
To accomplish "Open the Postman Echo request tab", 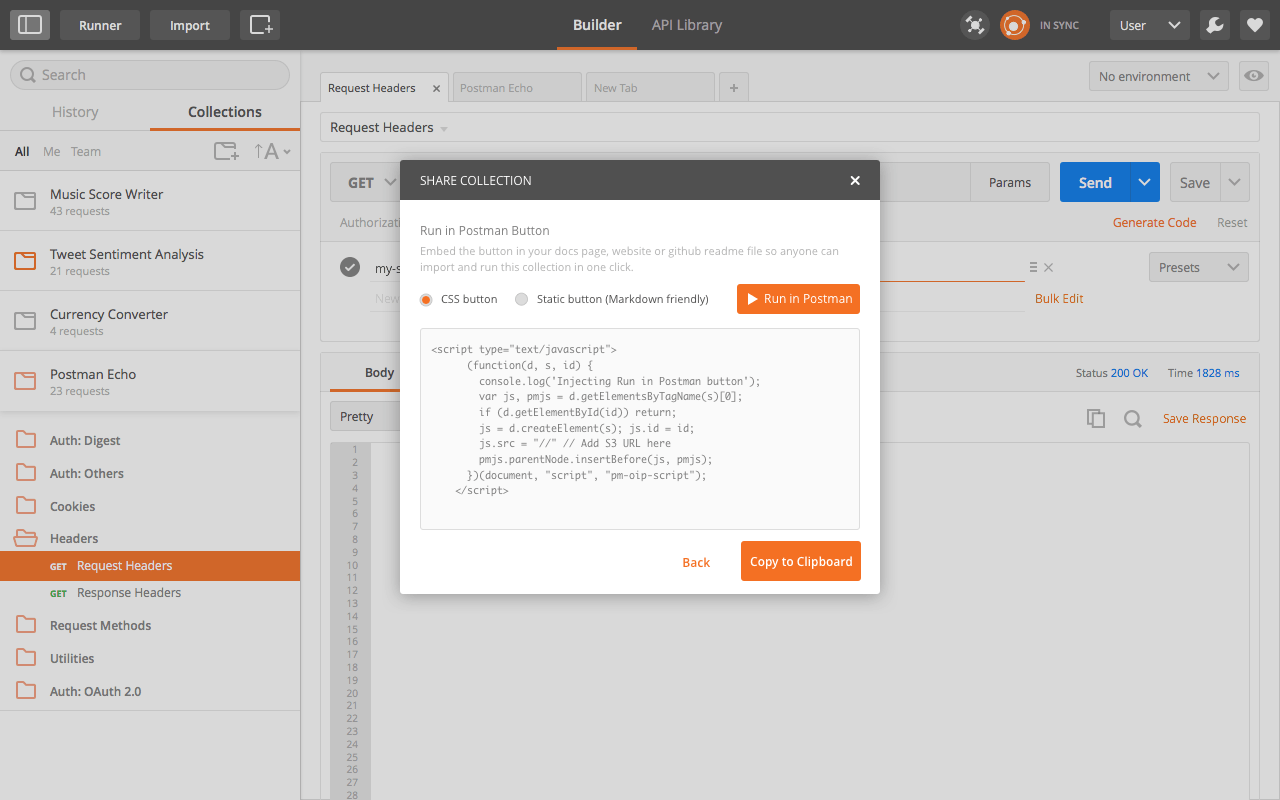I will (516, 88).
